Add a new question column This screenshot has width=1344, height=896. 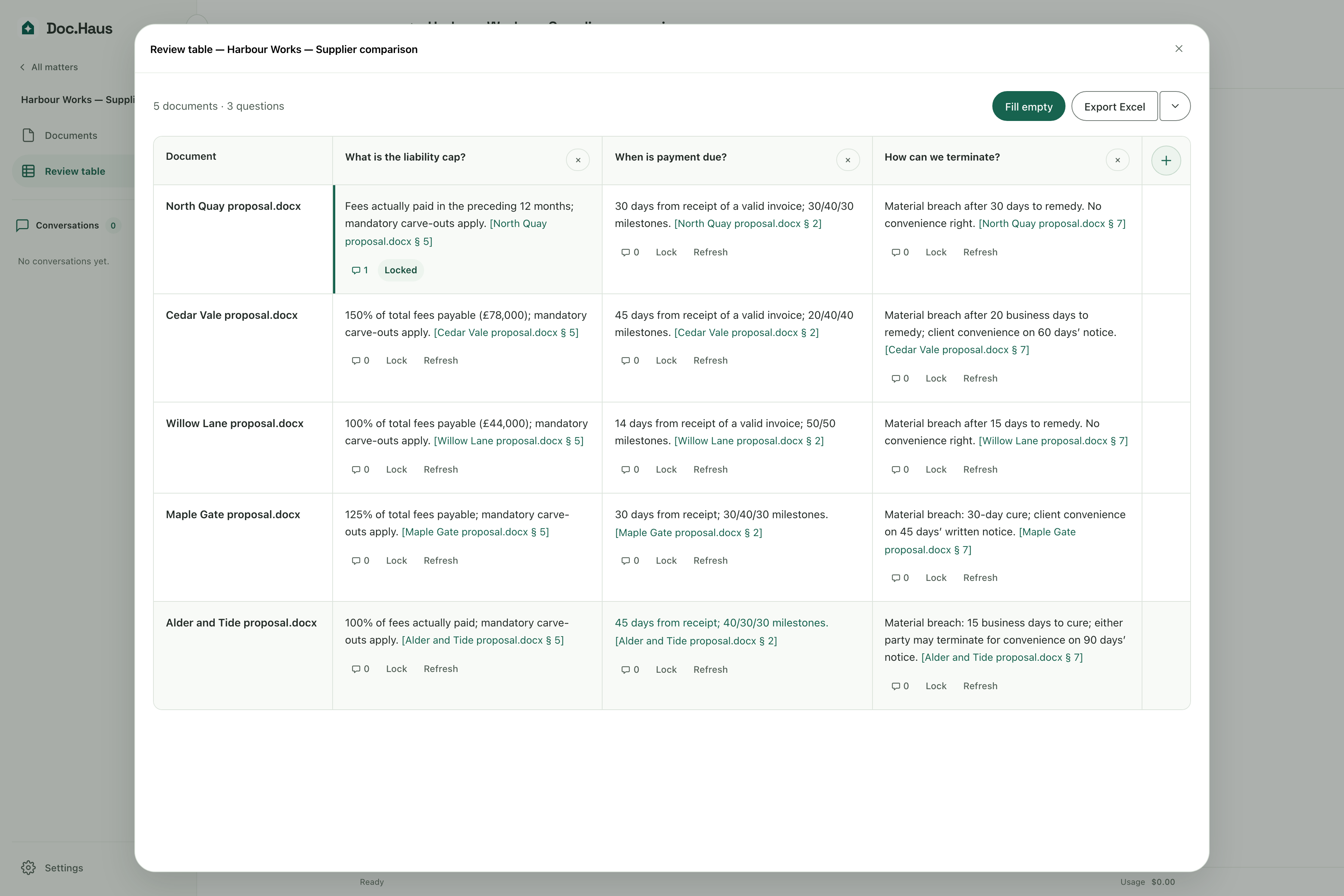click(x=1166, y=161)
